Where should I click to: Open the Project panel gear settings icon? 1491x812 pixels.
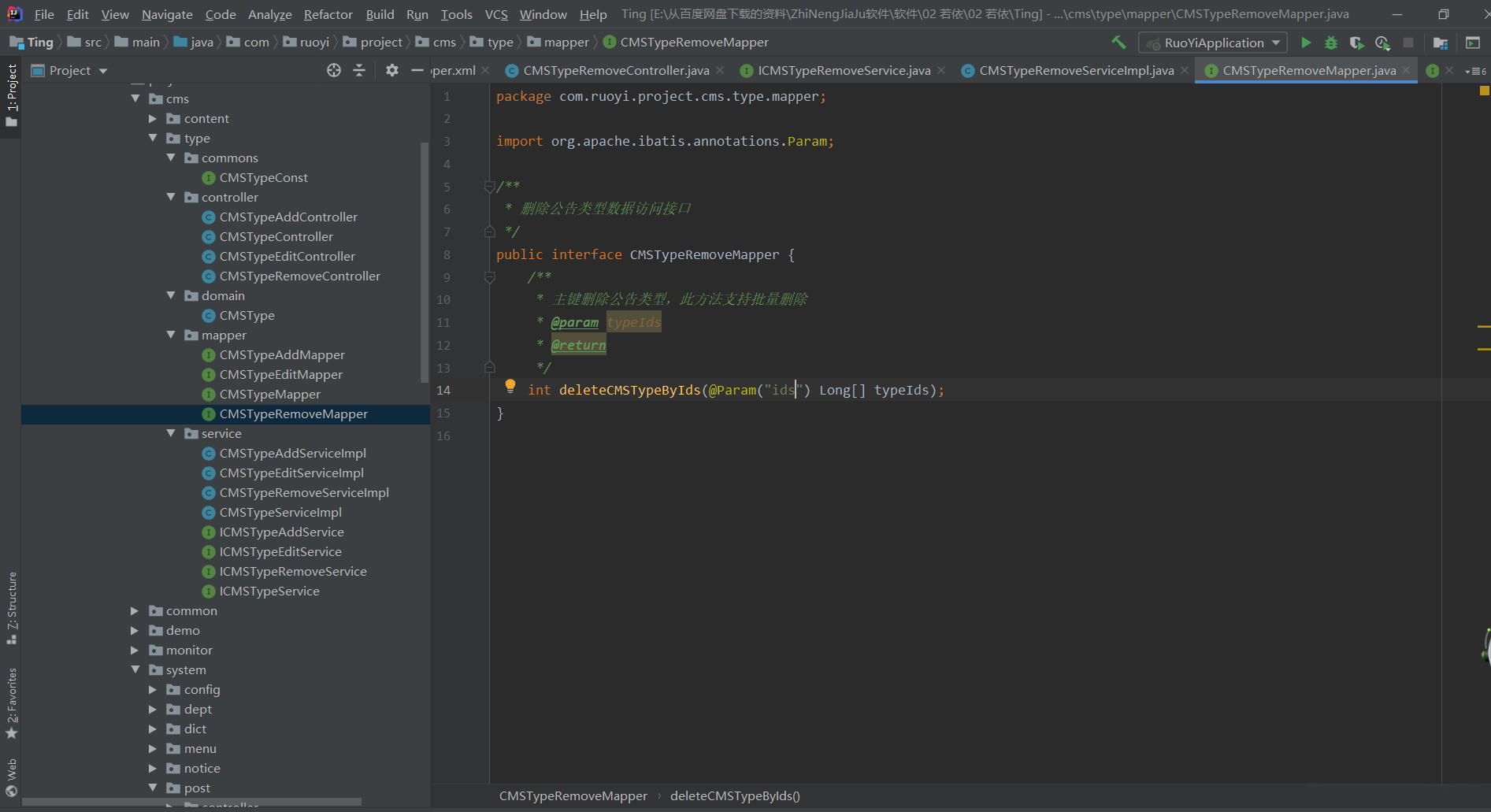point(392,71)
